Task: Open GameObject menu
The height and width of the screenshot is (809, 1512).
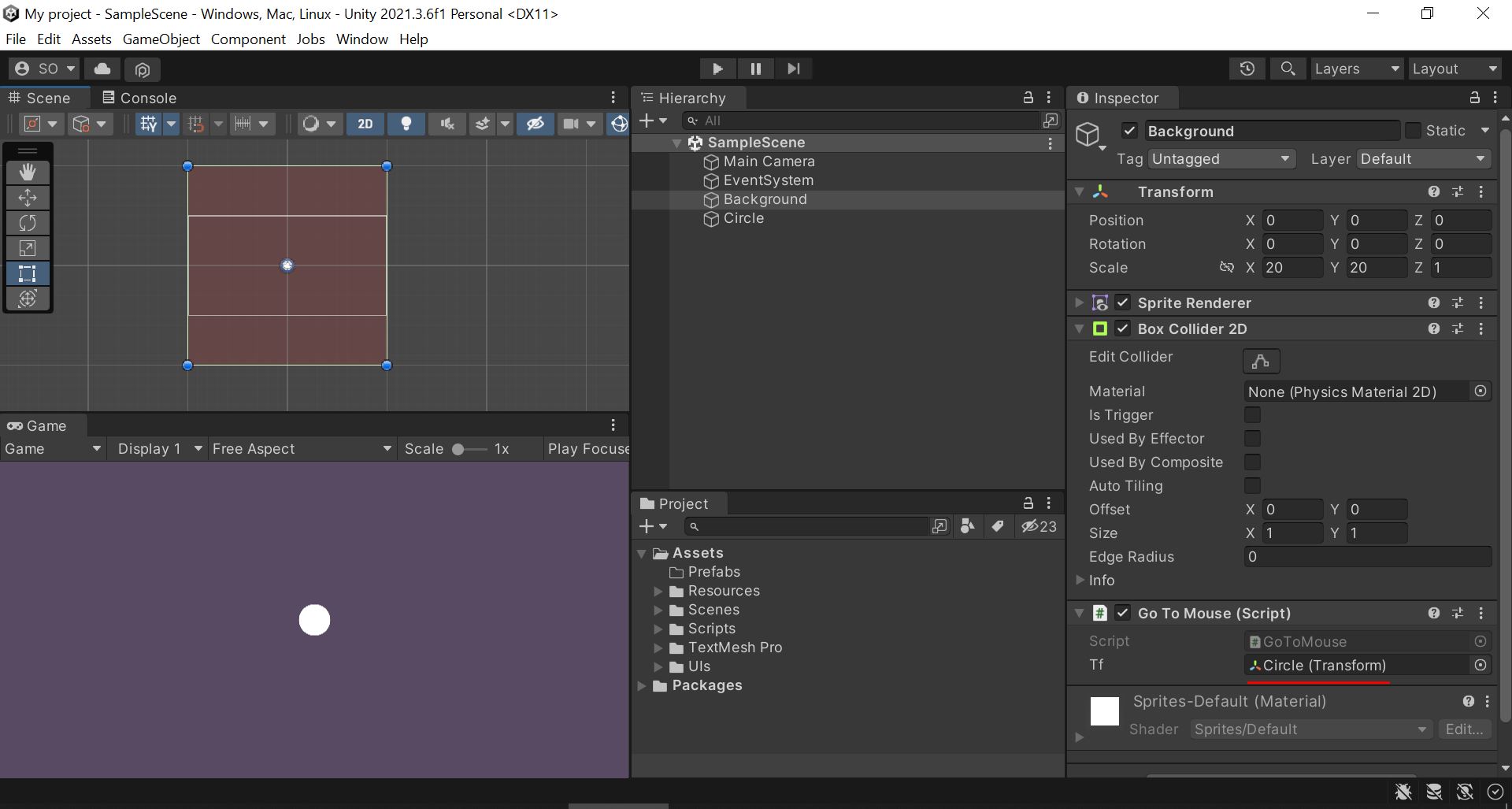Action: tap(161, 39)
